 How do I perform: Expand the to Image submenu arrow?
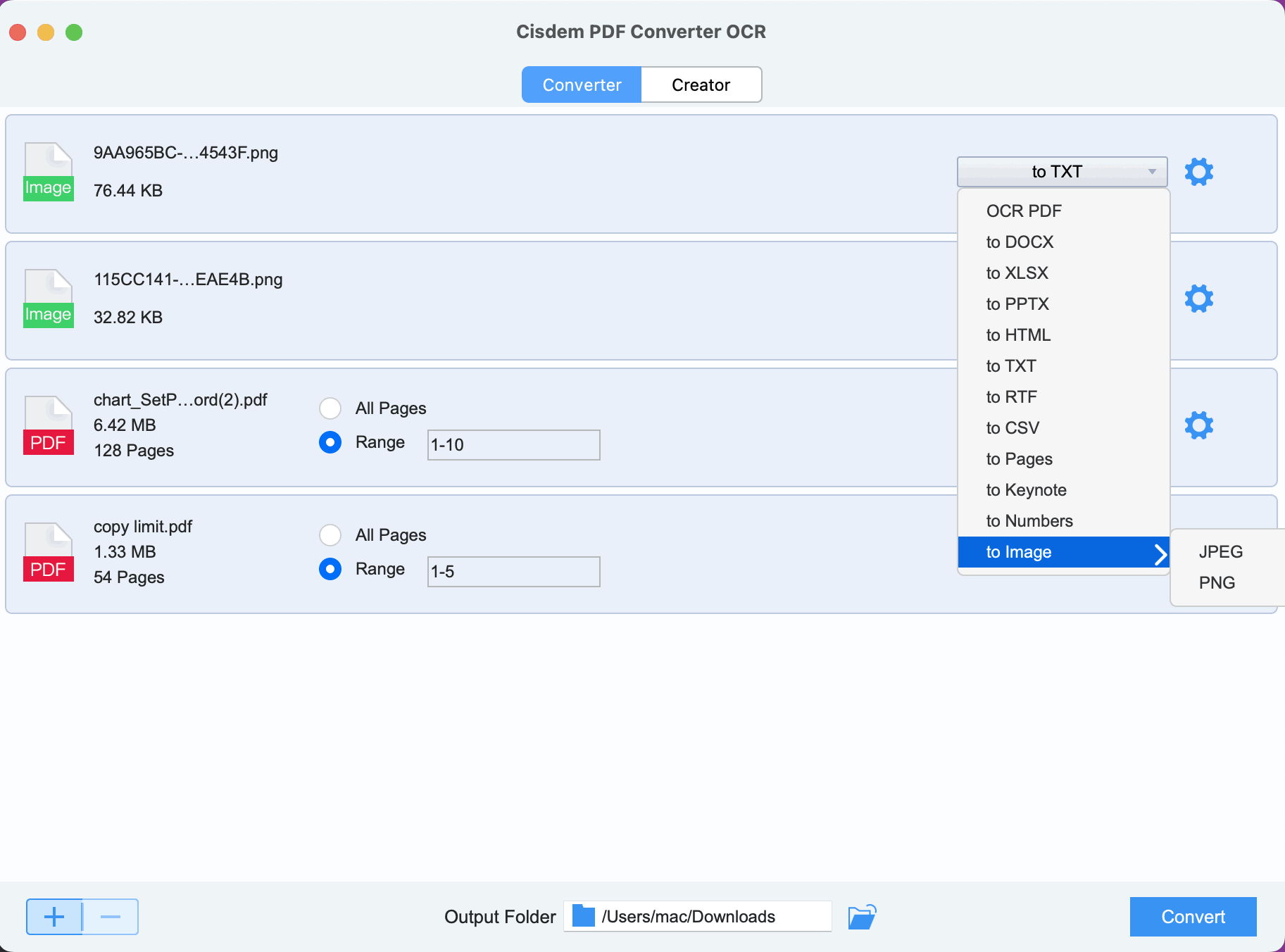point(1160,554)
